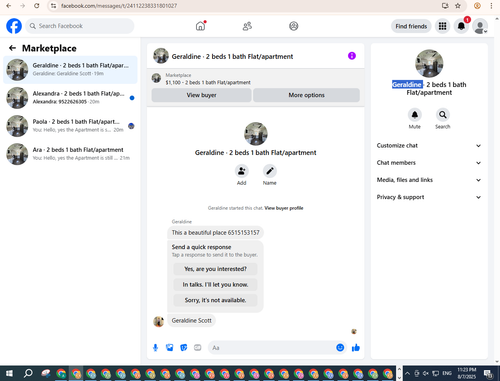The image size is (500, 381).
Task: Click the '$1,100 - 2 beds 1 bath' listing text
Action: click(208, 82)
